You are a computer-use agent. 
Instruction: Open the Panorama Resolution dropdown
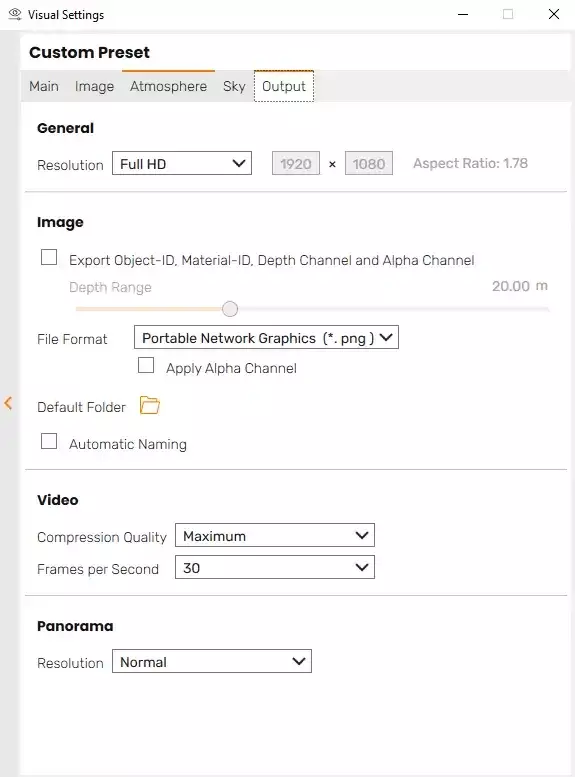(x=212, y=662)
